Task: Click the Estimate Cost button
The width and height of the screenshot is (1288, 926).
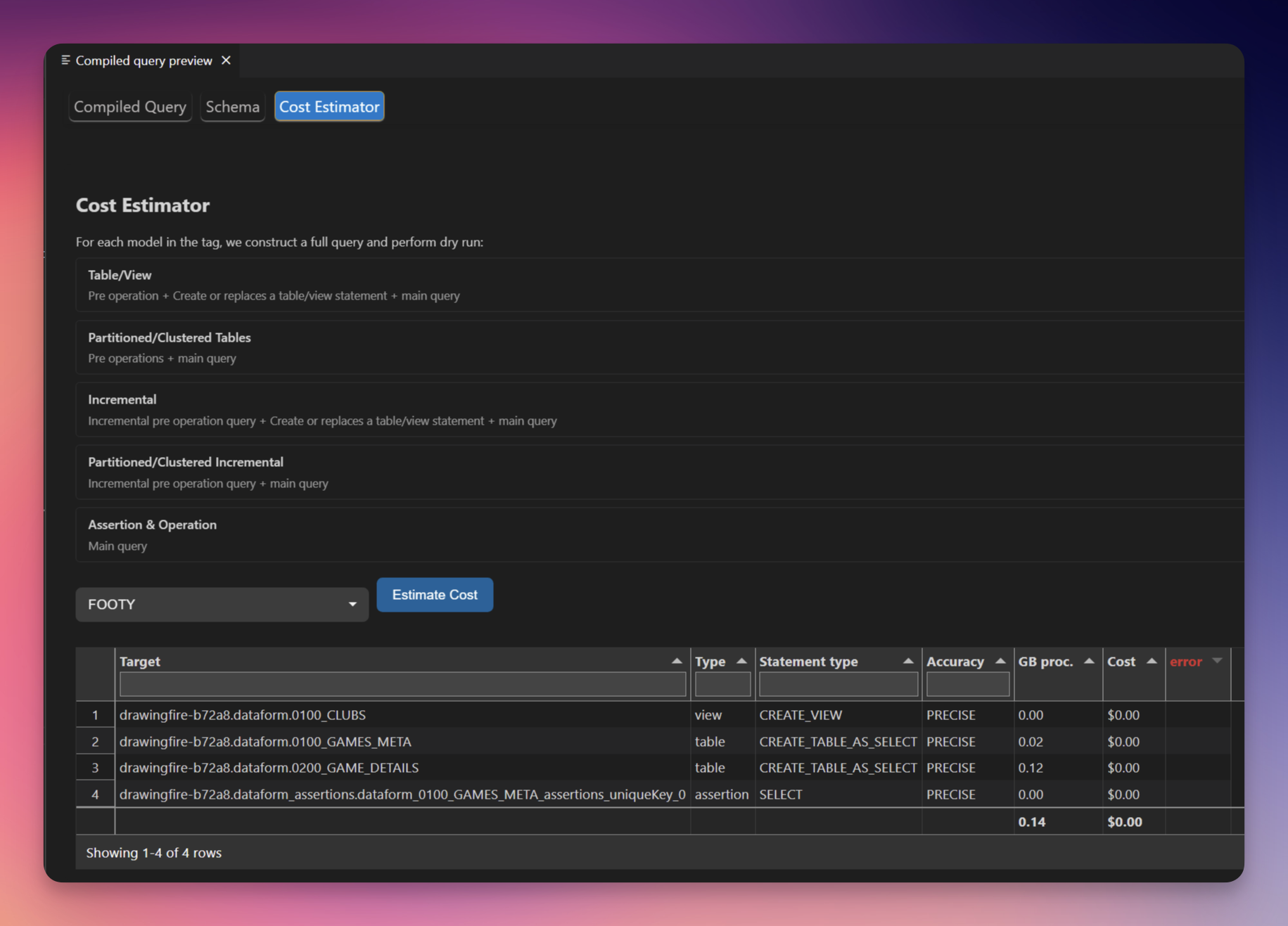Action: click(434, 594)
